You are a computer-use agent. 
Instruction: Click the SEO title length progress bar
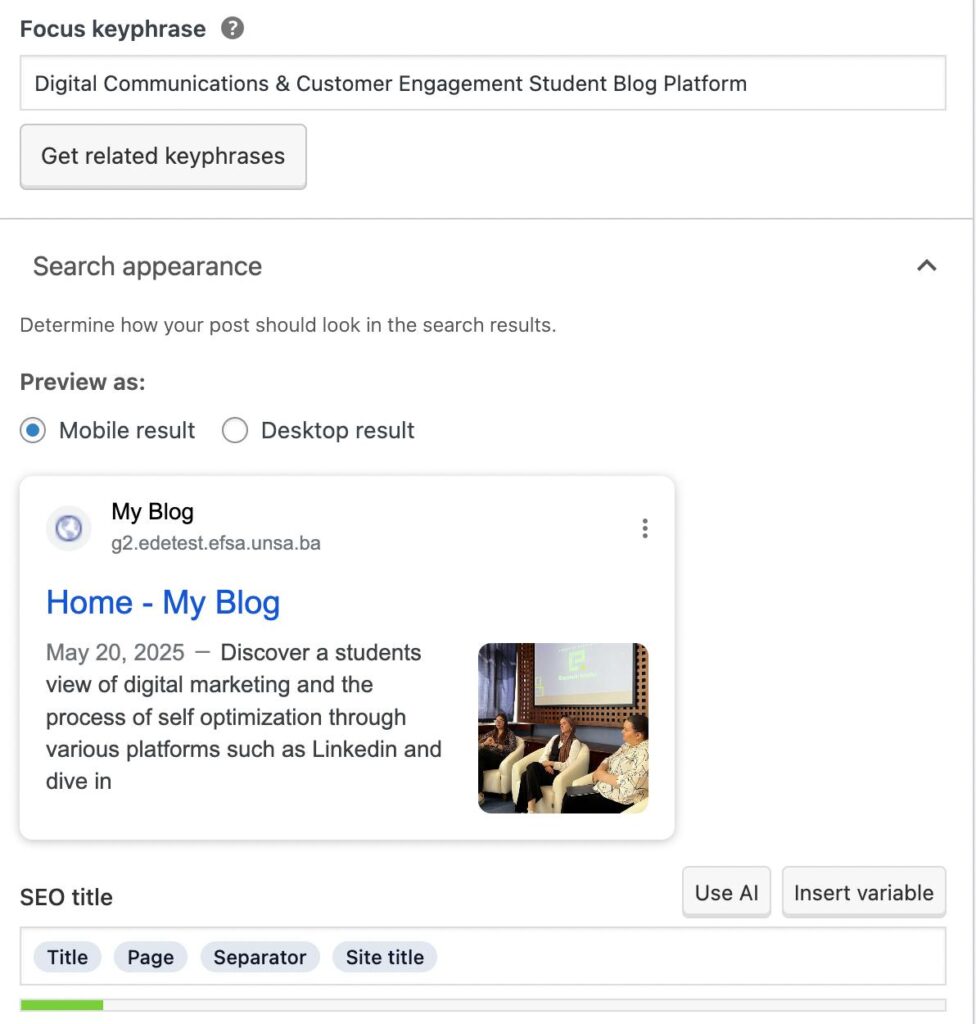483,1005
